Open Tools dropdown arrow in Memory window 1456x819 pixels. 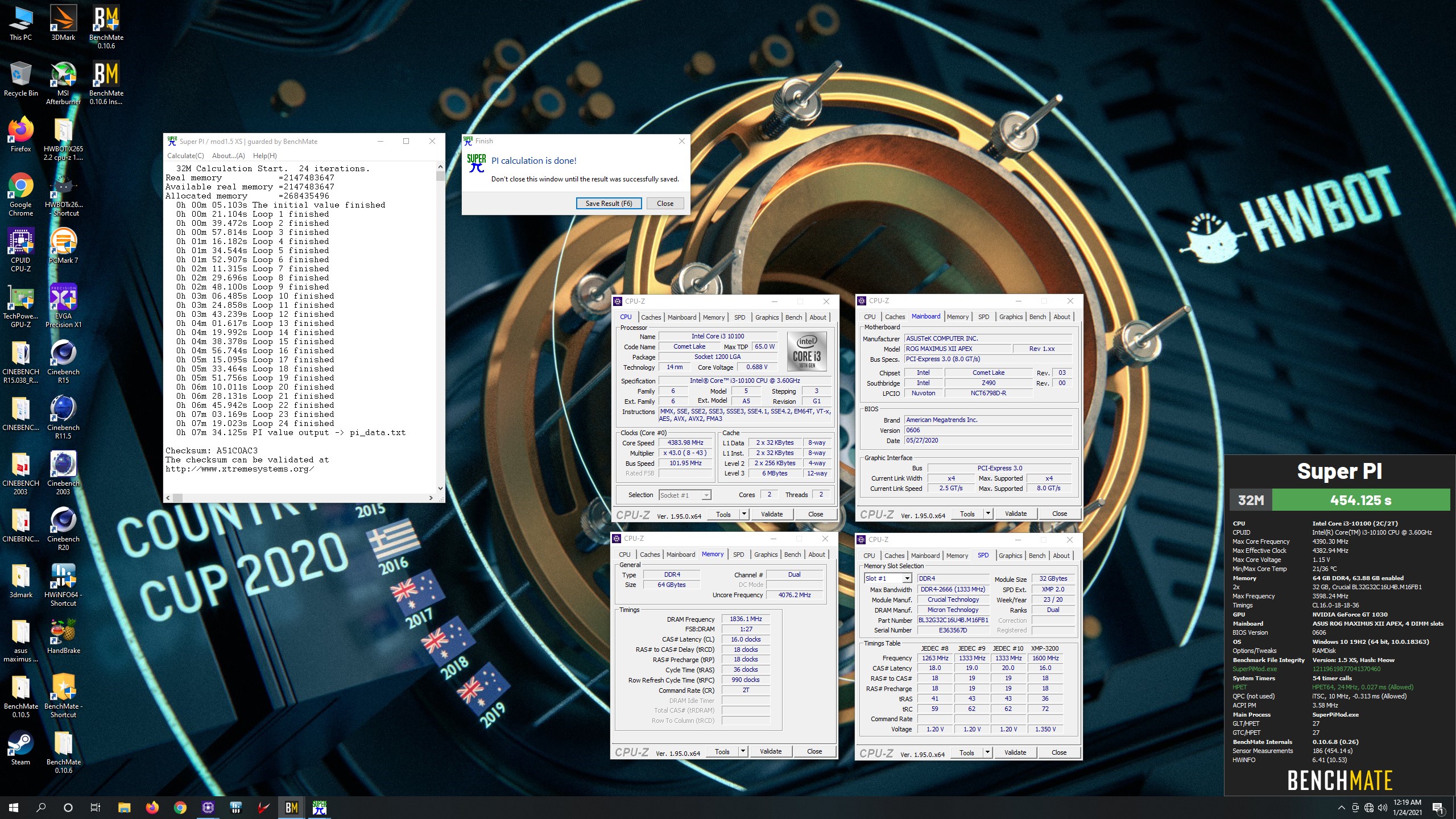[742, 751]
